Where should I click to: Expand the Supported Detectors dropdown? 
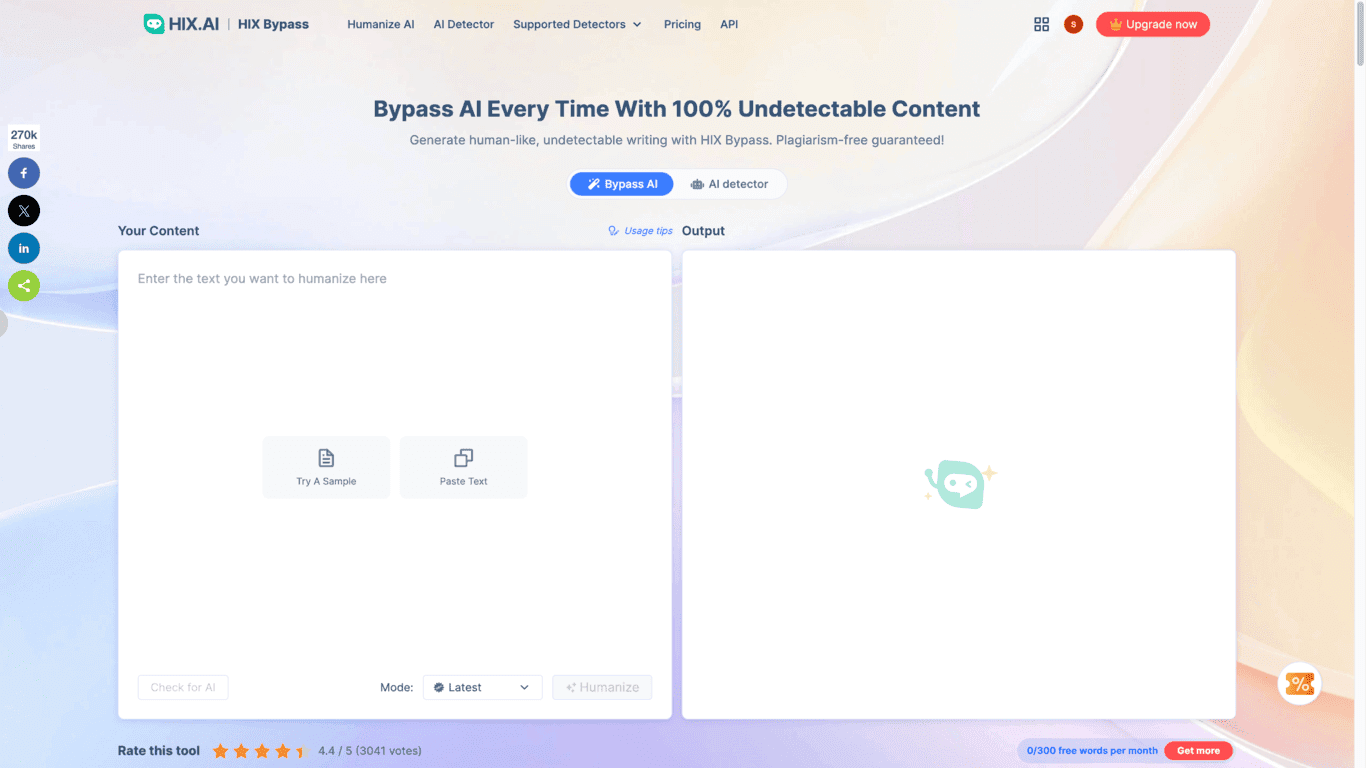point(577,24)
